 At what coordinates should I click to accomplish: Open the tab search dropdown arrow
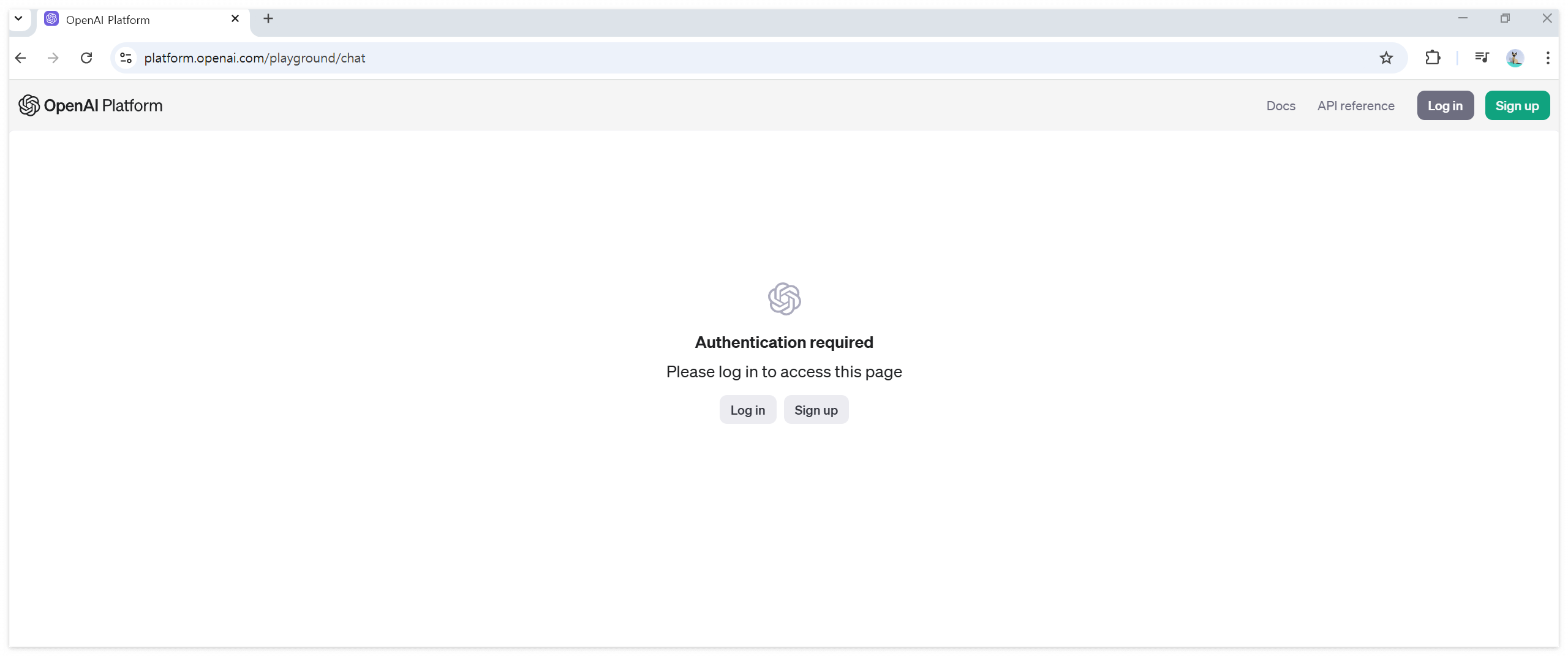(x=18, y=18)
